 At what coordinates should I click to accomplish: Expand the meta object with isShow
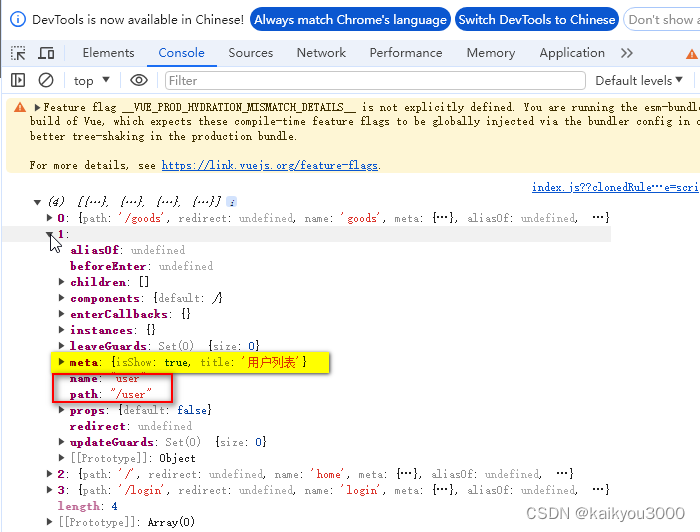(62, 362)
